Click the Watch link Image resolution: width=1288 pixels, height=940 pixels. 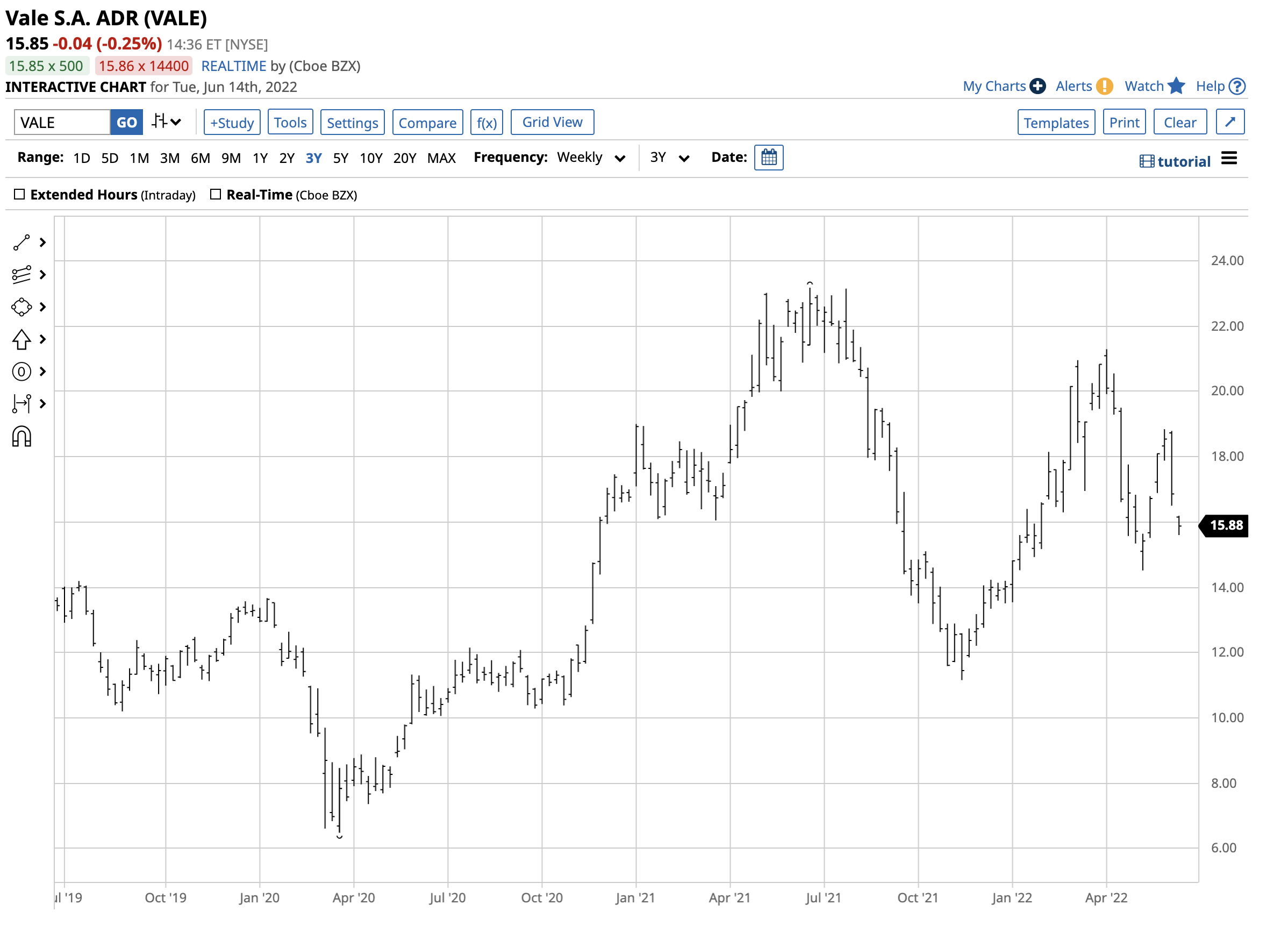(1144, 86)
